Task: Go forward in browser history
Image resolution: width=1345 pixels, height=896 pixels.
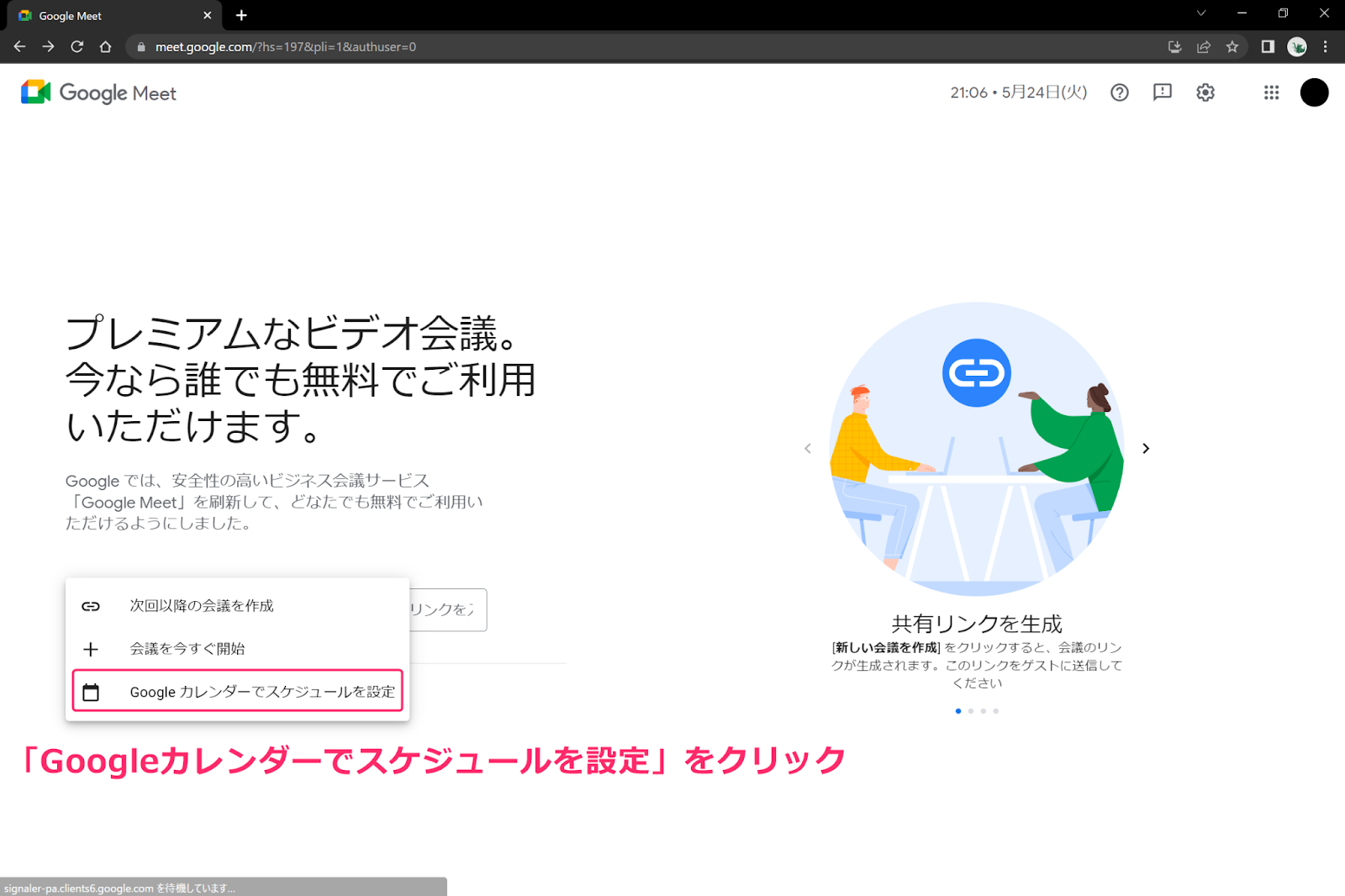Action: click(x=49, y=47)
